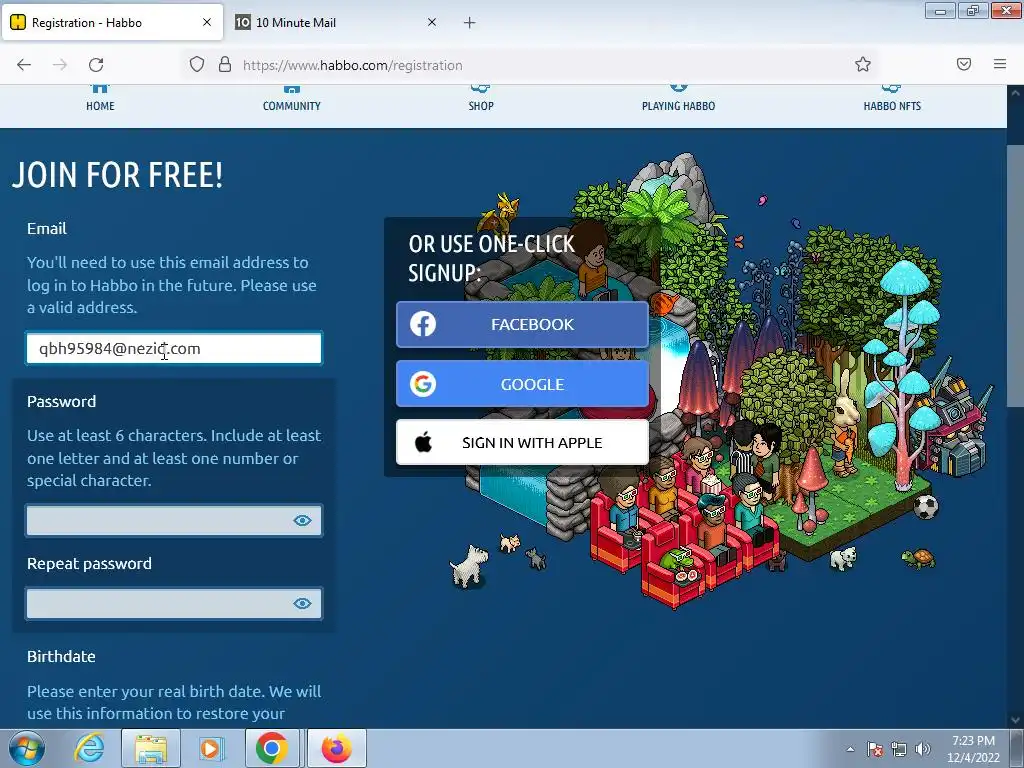
Task: Click the Birthdate label
Action: click(61, 656)
